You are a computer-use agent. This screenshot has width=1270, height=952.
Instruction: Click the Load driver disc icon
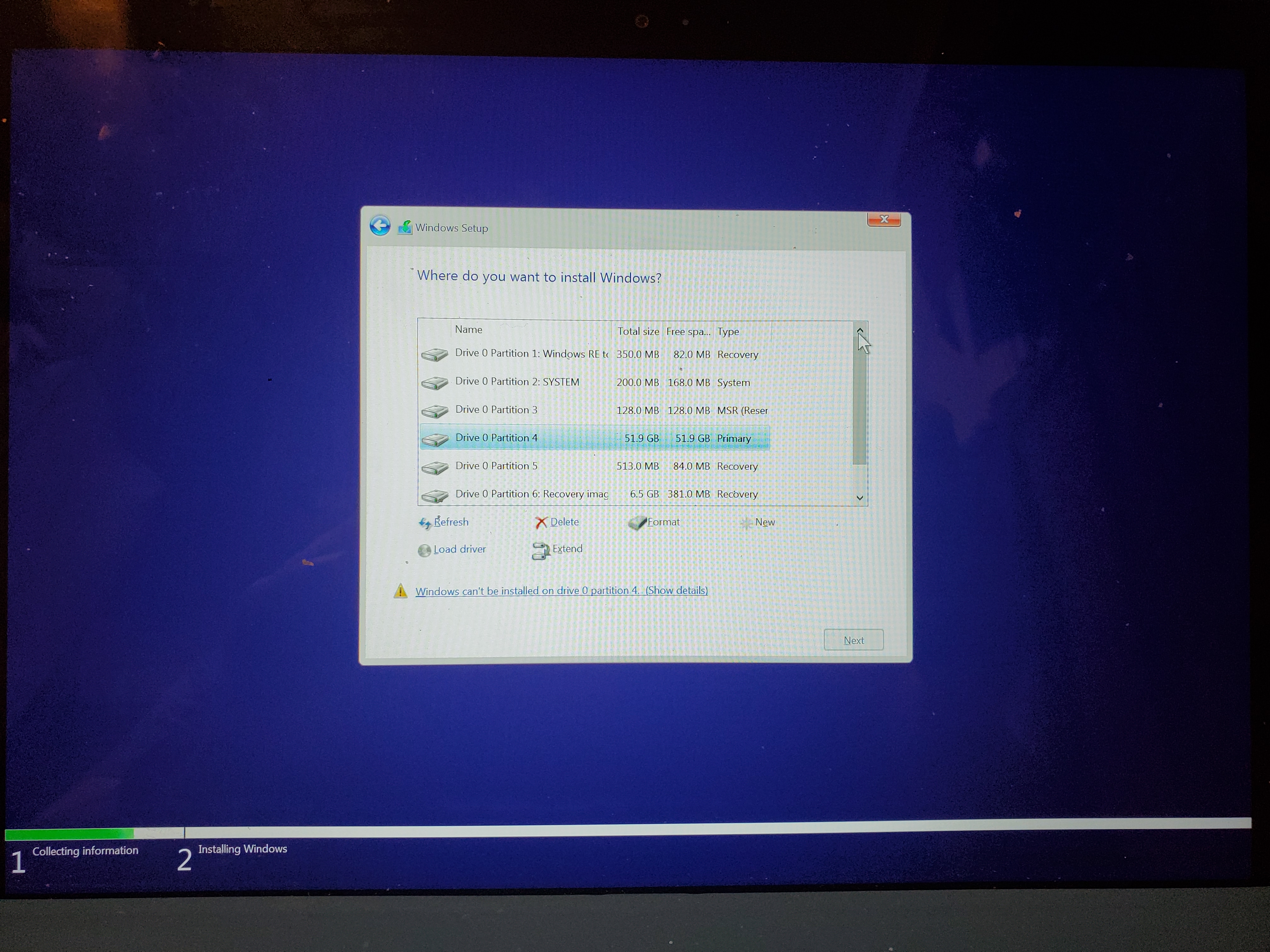[424, 550]
